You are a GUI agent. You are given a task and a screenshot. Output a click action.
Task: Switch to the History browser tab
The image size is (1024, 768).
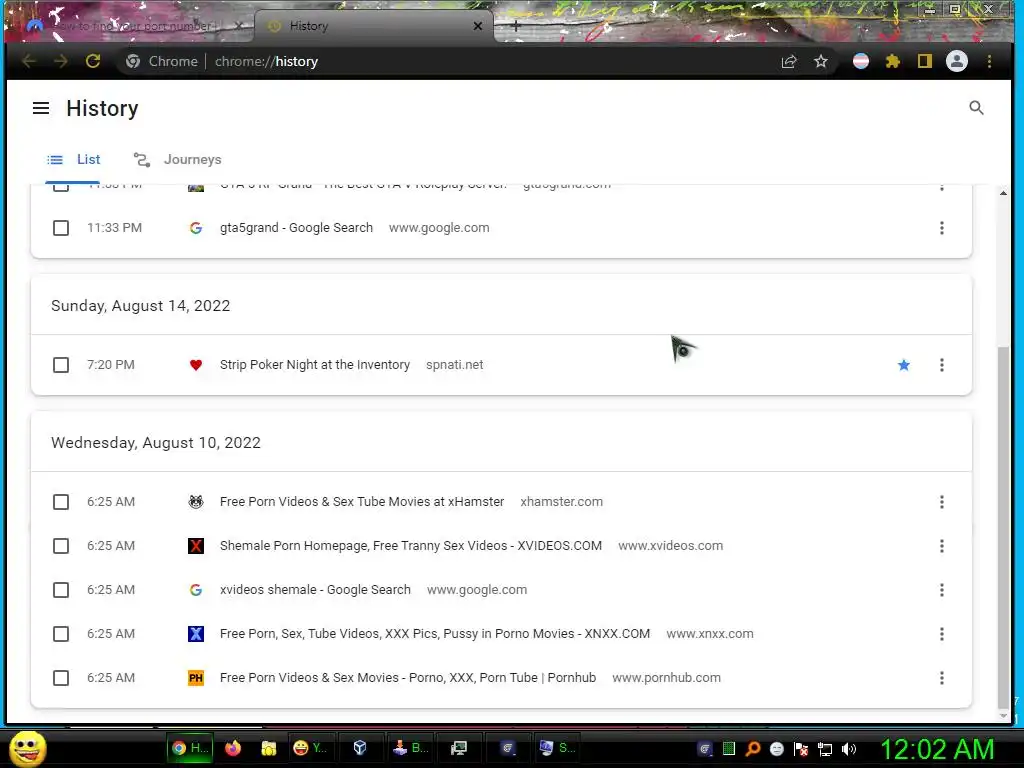[376, 26]
